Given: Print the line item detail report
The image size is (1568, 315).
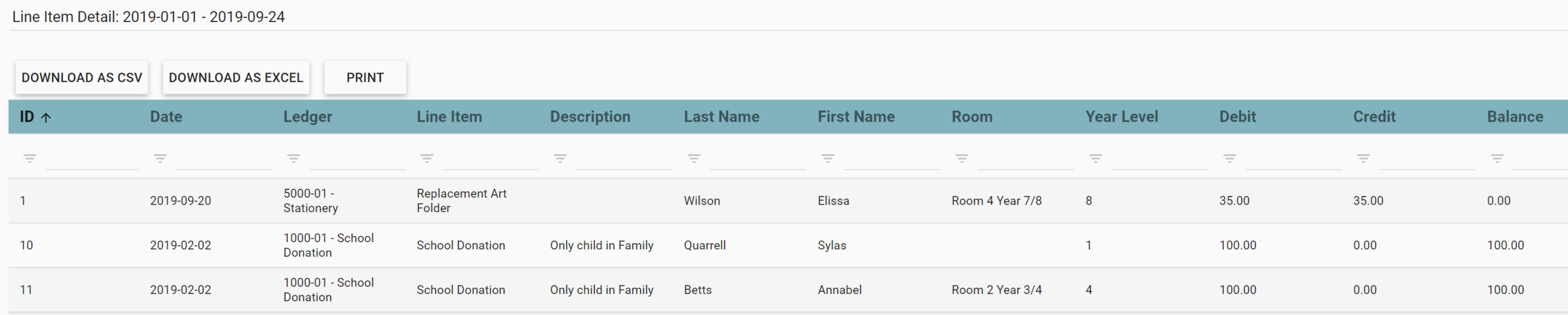Looking at the screenshot, I should [365, 78].
